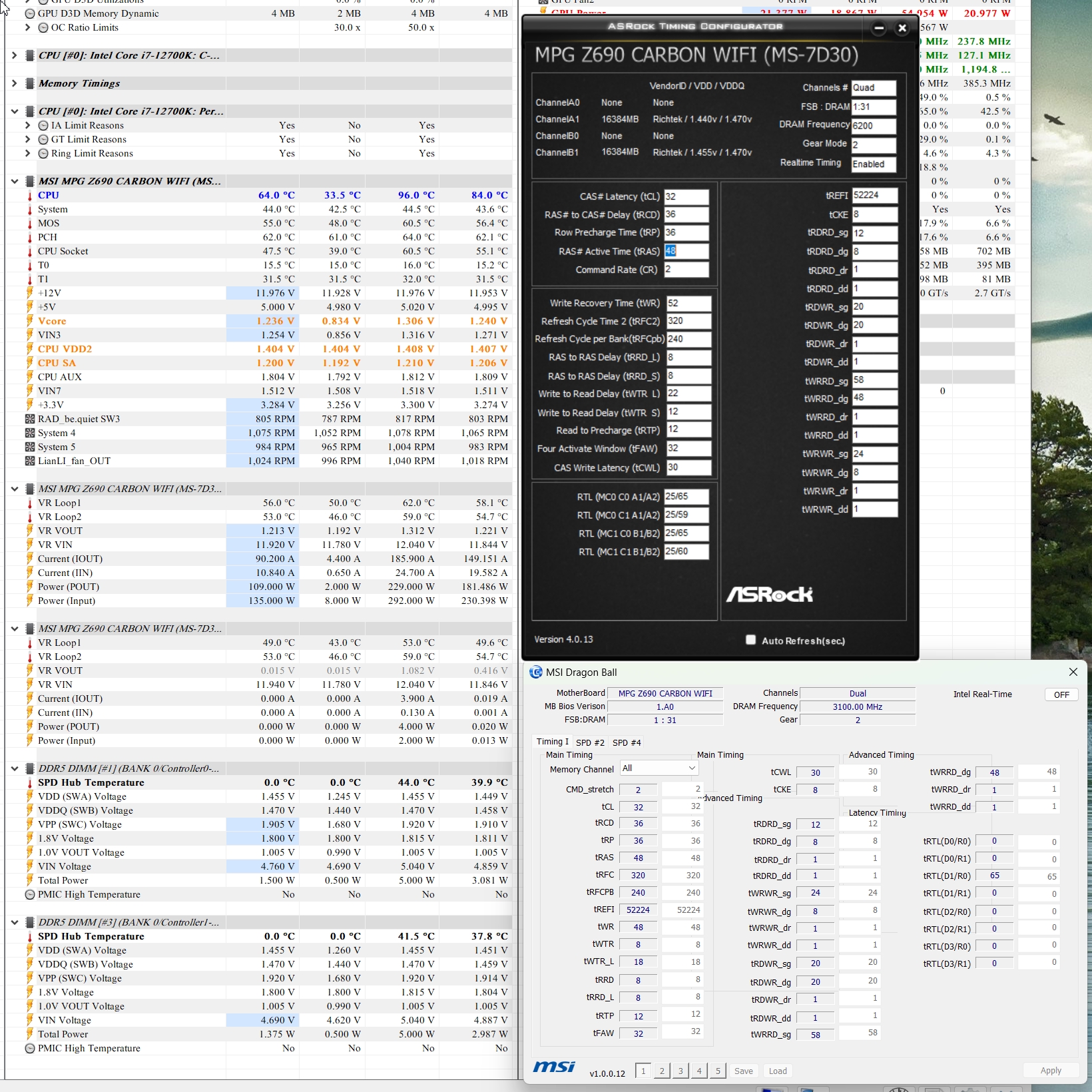1092x1092 pixels.
Task: Click the thermometer icon next to MOS
Action: click(x=29, y=224)
